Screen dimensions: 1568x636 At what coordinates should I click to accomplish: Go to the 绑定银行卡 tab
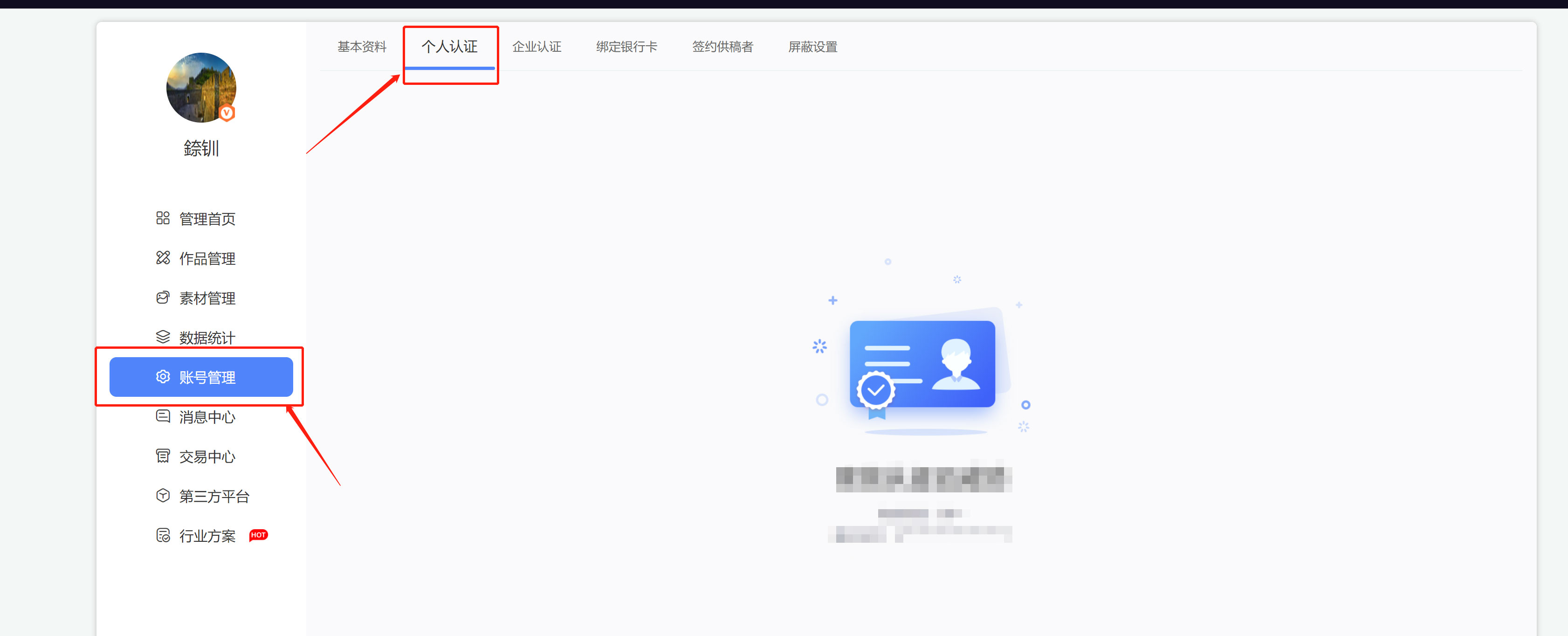pyautogui.click(x=626, y=47)
